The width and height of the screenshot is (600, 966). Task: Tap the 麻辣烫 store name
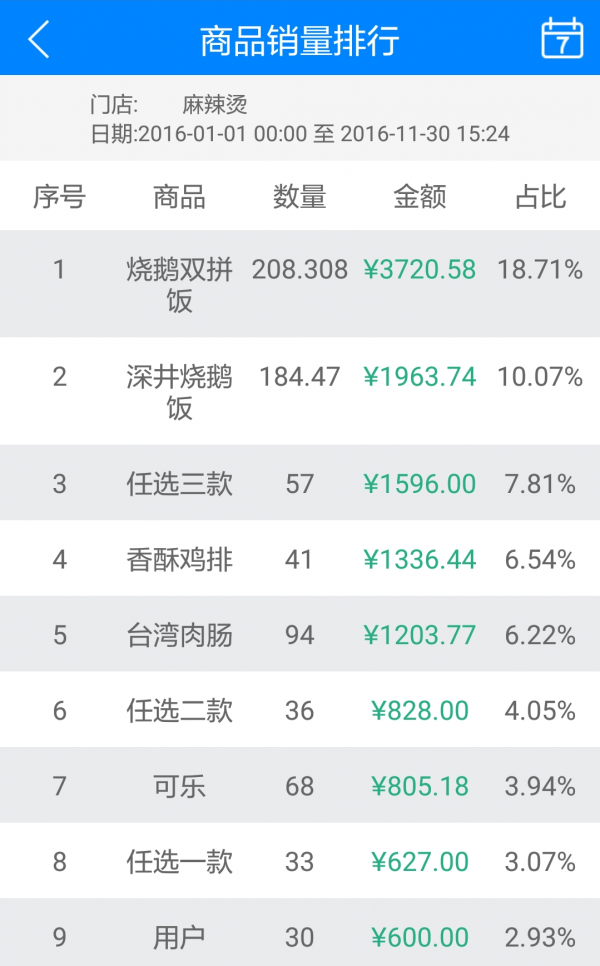tap(214, 104)
